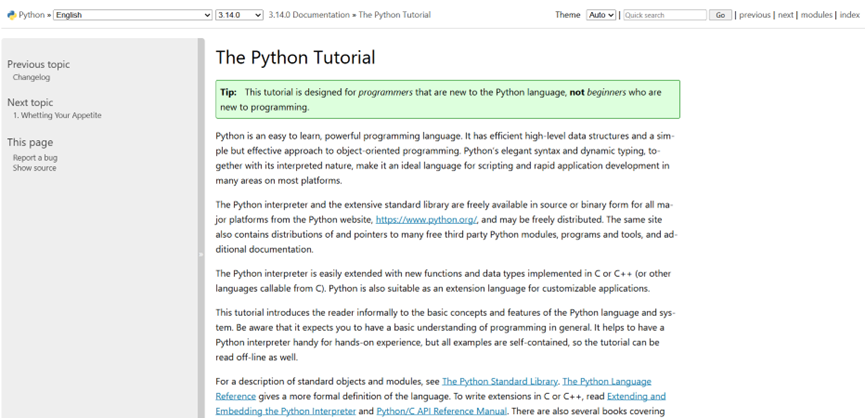Open Python/C API Reference Manual link
This screenshot has height=418, width=865.
click(442, 411)
